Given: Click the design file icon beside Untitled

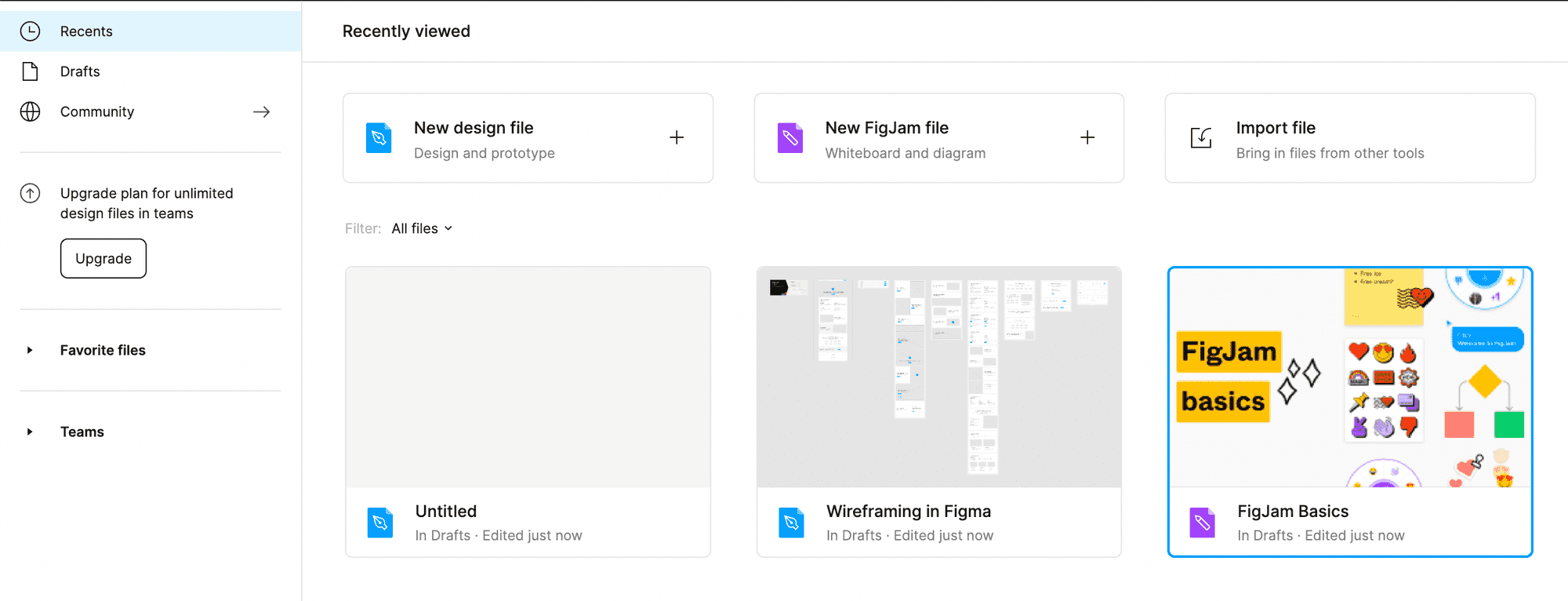Looking at the screenshot, I should coord(380,523).
